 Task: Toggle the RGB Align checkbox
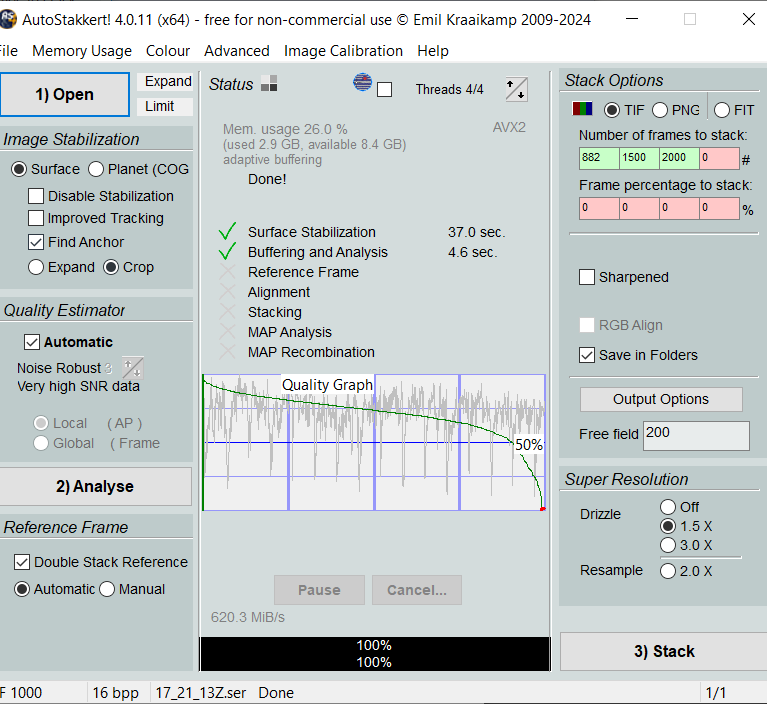click(x=621, y=325)
